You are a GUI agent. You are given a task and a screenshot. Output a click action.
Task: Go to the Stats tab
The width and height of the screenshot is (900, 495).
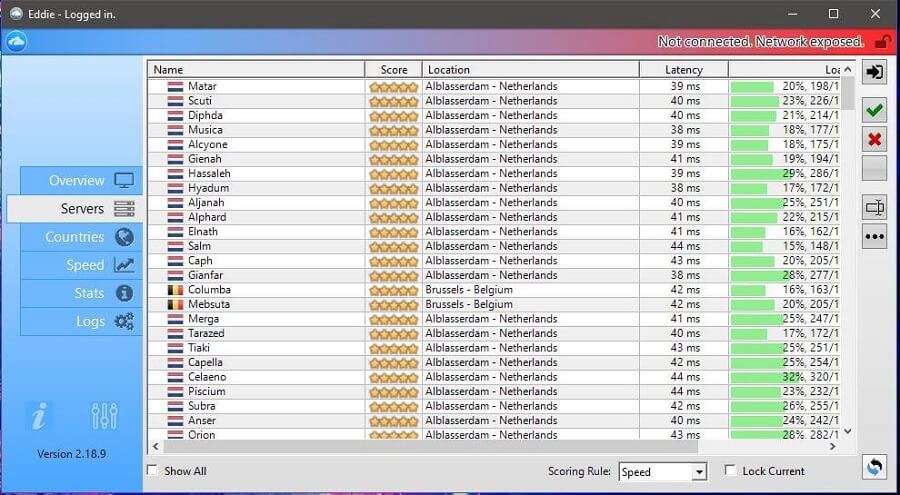coord(81,293)
